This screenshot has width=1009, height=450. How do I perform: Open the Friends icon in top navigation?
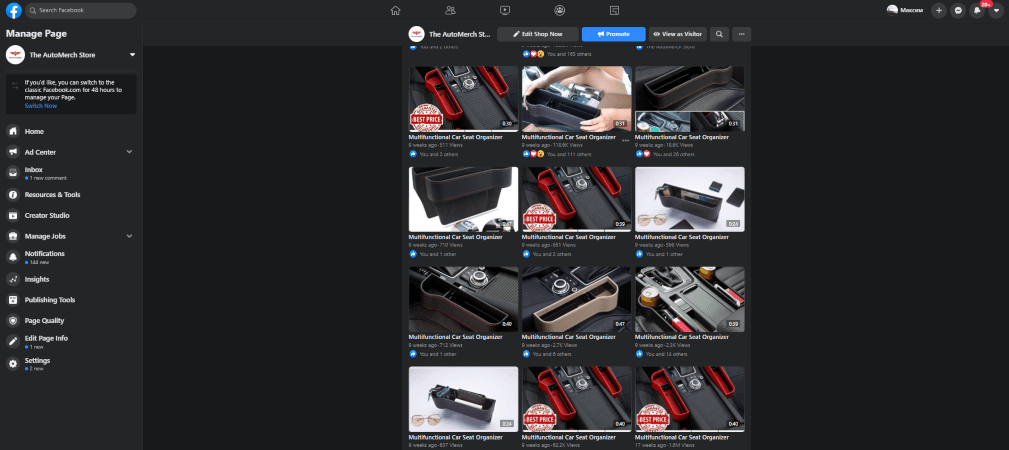[450, 10]
